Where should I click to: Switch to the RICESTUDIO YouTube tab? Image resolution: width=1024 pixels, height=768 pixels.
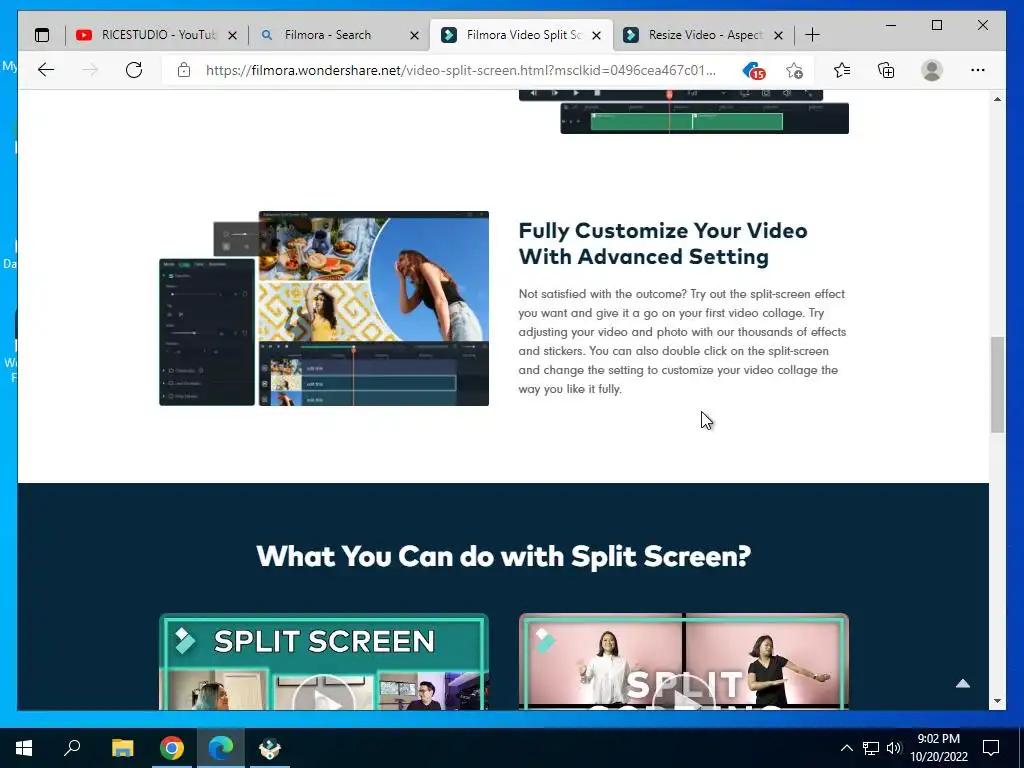[x=157, y=35]
